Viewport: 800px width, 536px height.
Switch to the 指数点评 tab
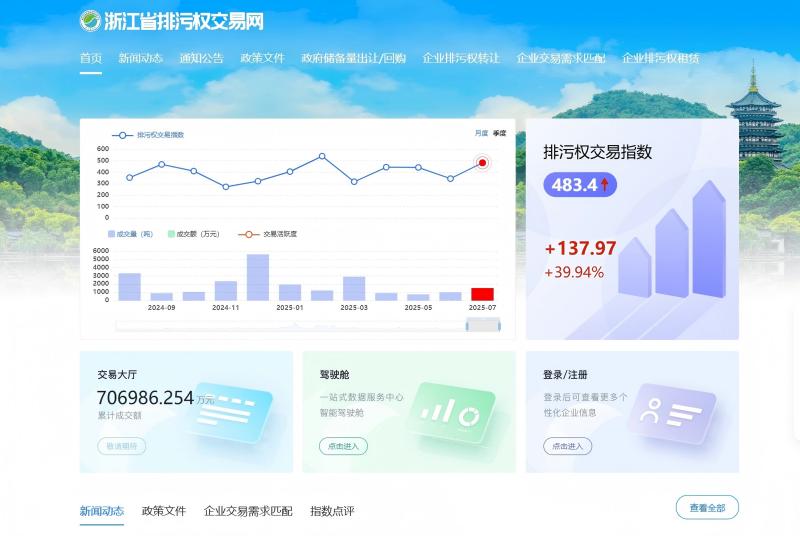pyautogui.click(x=332, y=511)
